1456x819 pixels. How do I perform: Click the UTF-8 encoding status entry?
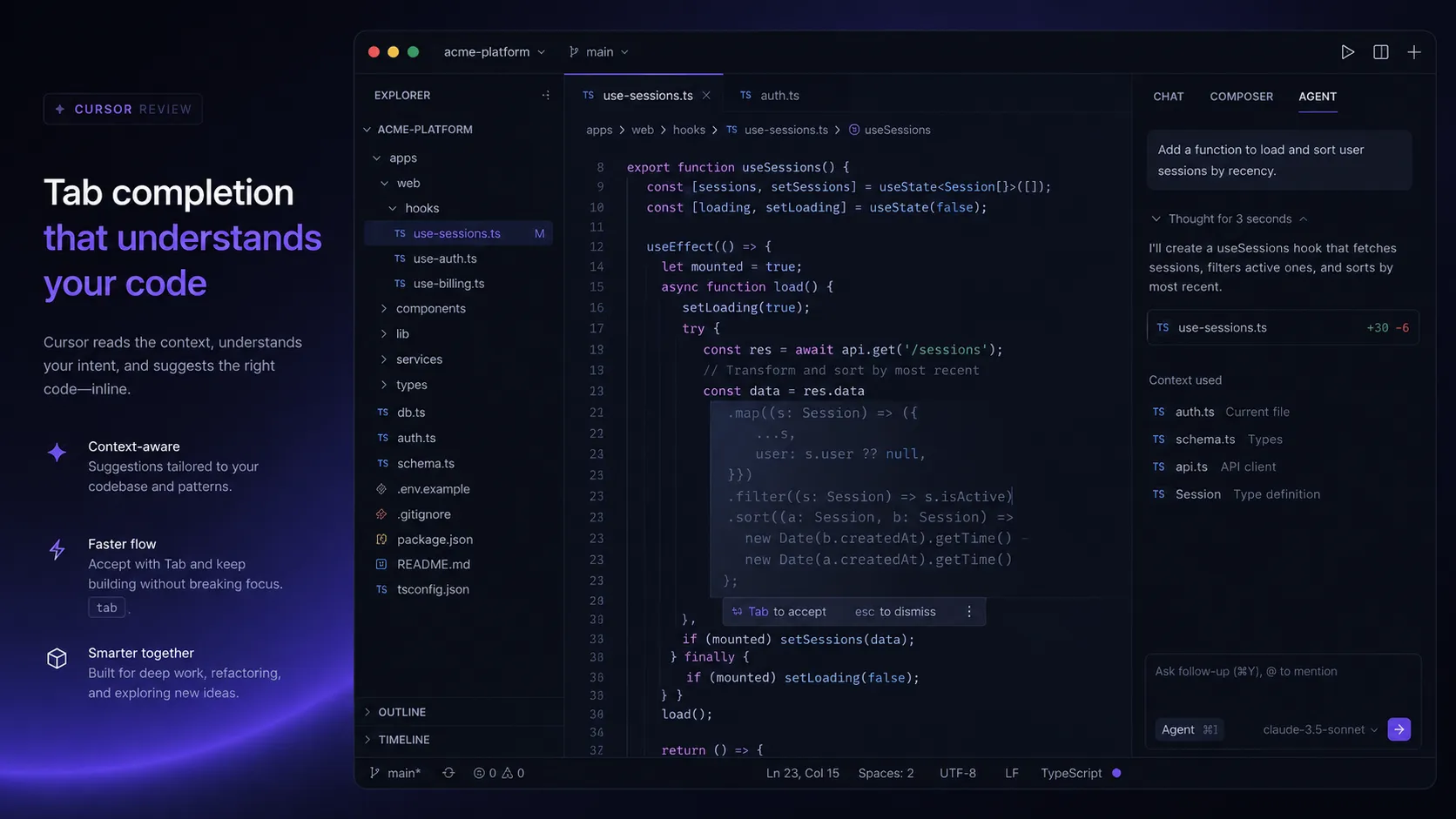pyautogui.click(x=958, y=773)
